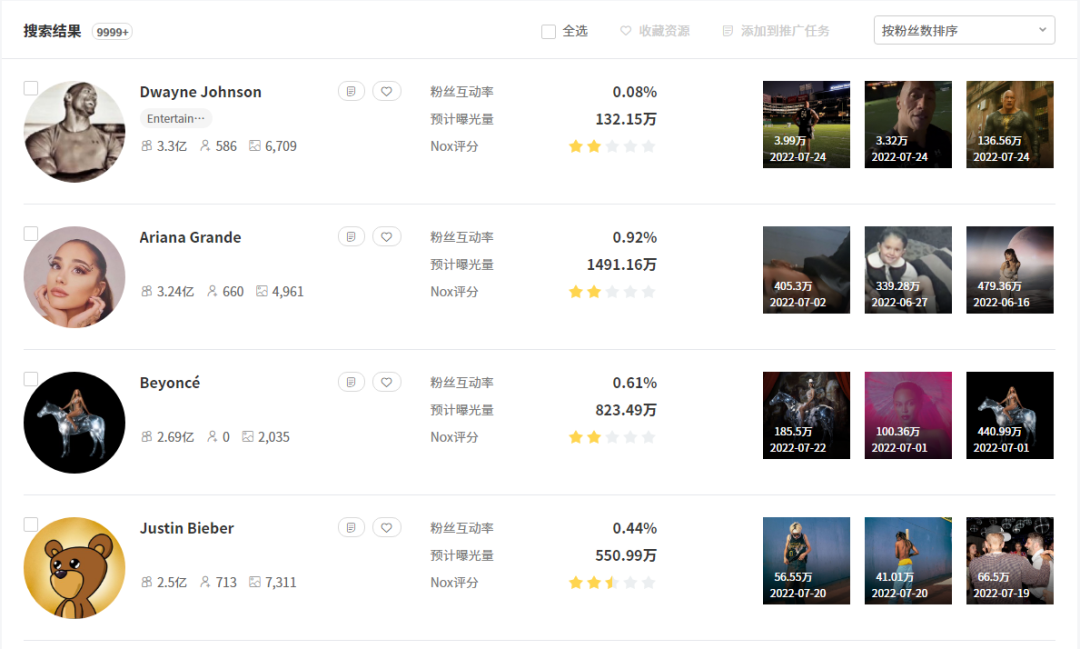Viewport: 1080px width, 649px height.
Task: Click the followers icon next to 3.24亿
Action: click(147, 291)
